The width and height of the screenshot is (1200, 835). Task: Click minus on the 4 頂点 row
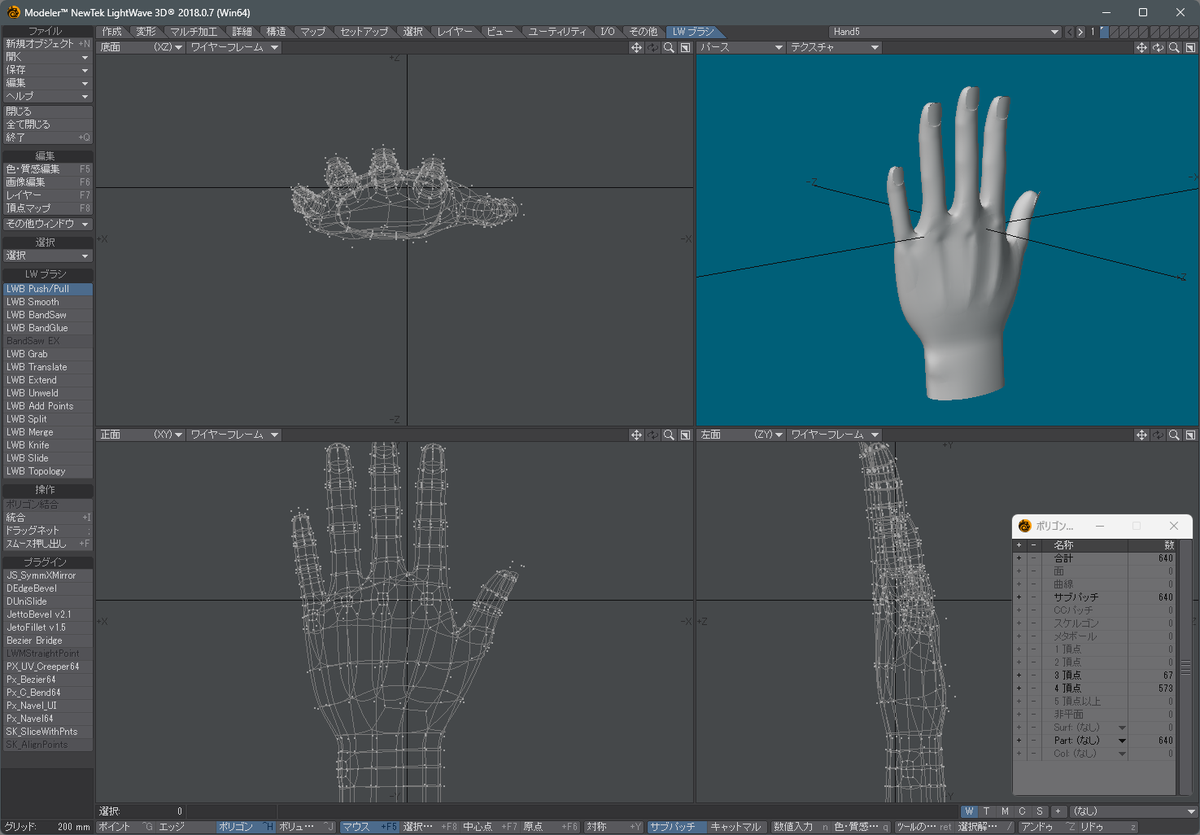point(1034,688)
